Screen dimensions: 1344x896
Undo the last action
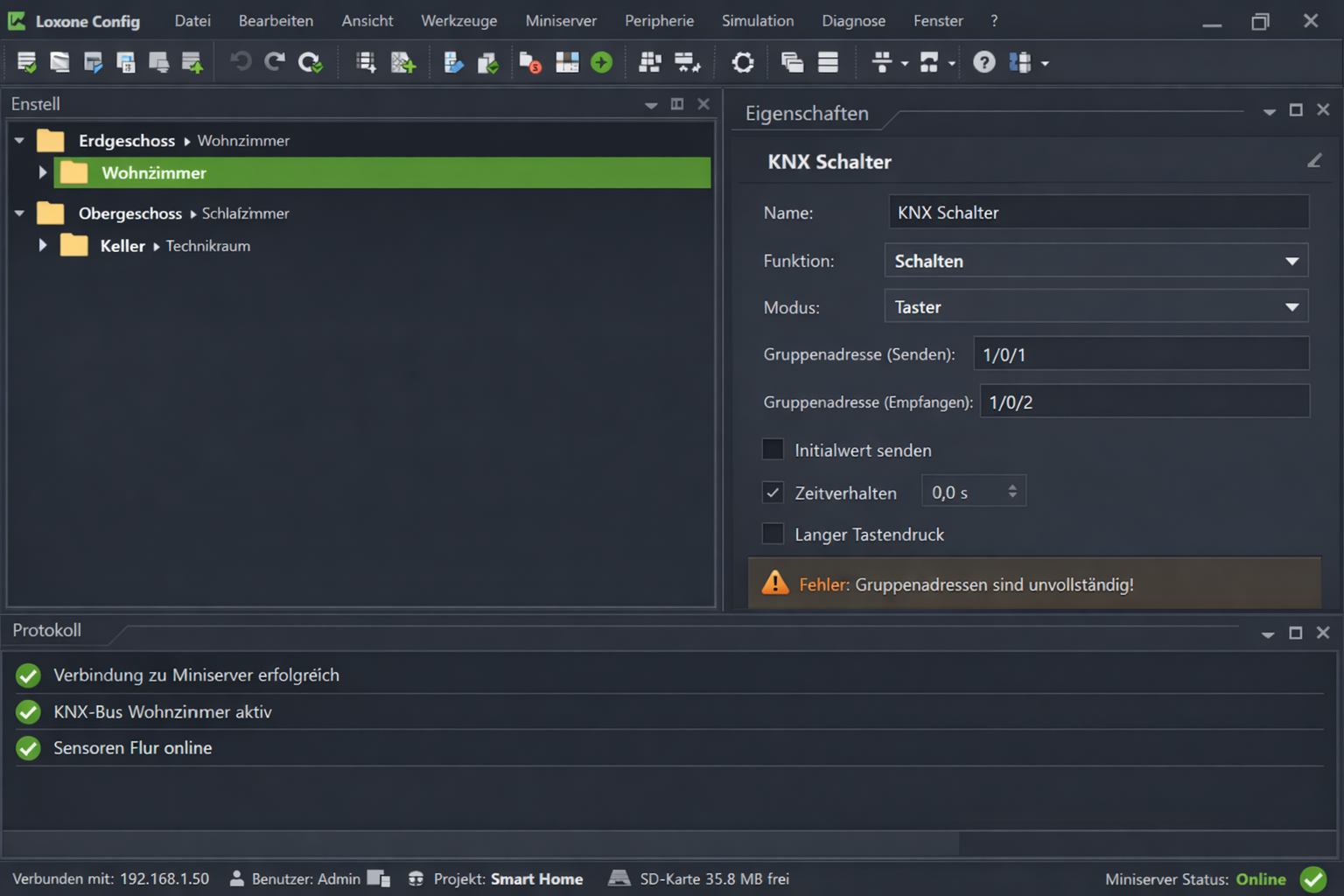[241, 61]
